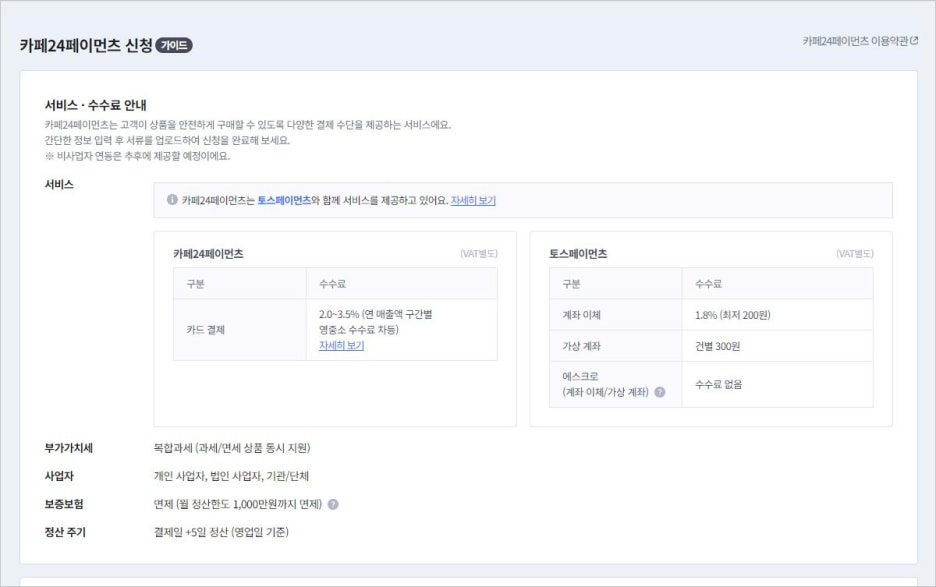The image size is (936, 587).
Task: Click the 카드 결제 table cell
Action: click(x=240, y=330)
